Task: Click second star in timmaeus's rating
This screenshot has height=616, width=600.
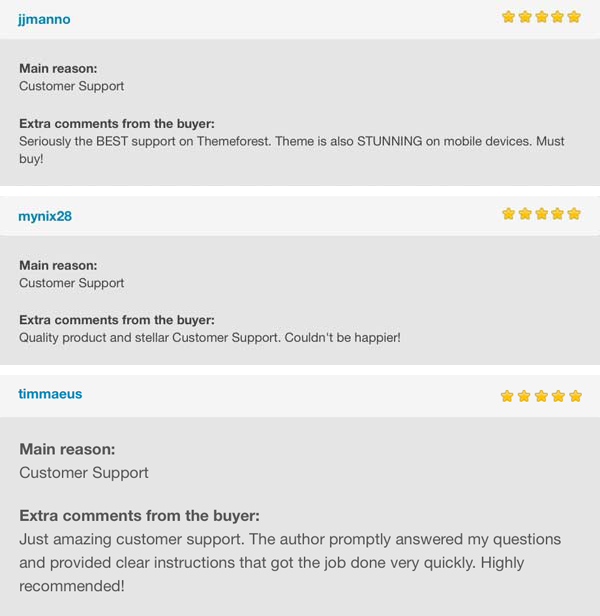Action: tap(524, 396)
